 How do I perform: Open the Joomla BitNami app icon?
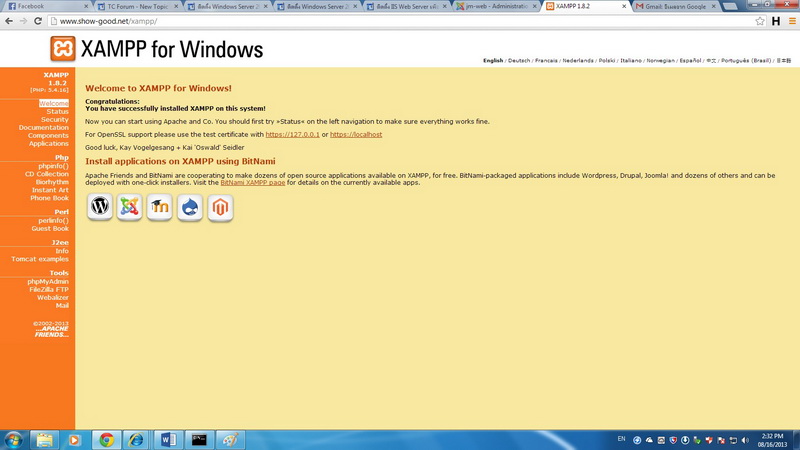tap(129, 207)
